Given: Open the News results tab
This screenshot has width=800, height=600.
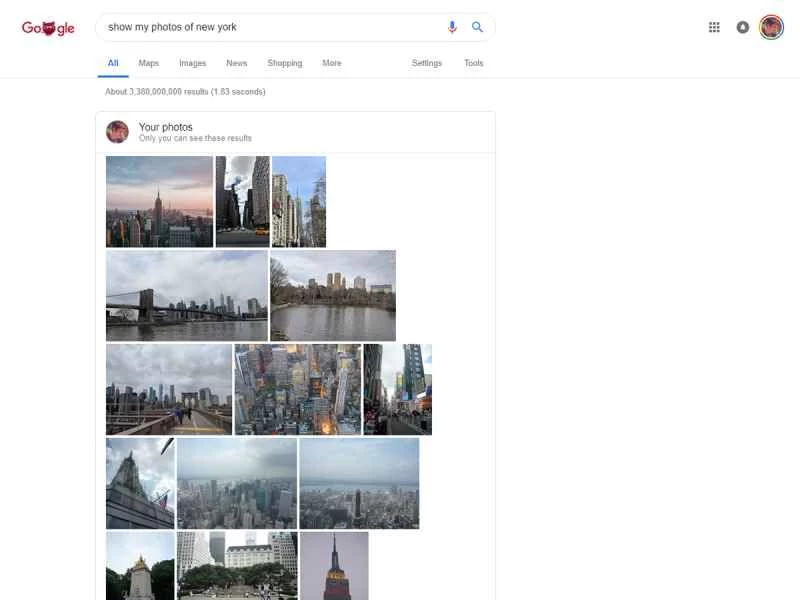Looking at the screenshot, I should coord(236,63).
